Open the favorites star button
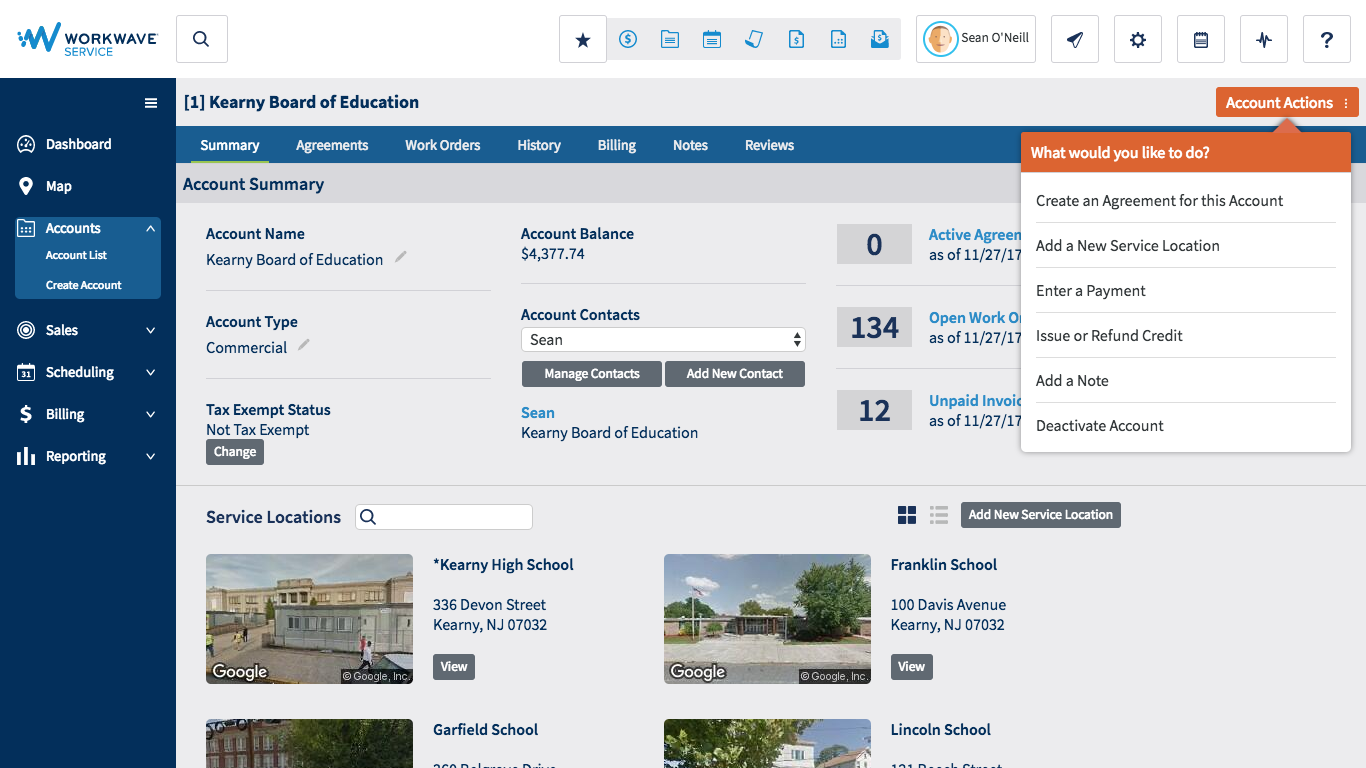This screenshot has width=1366, height=768. pyautogui.click(x=583, y=40)
